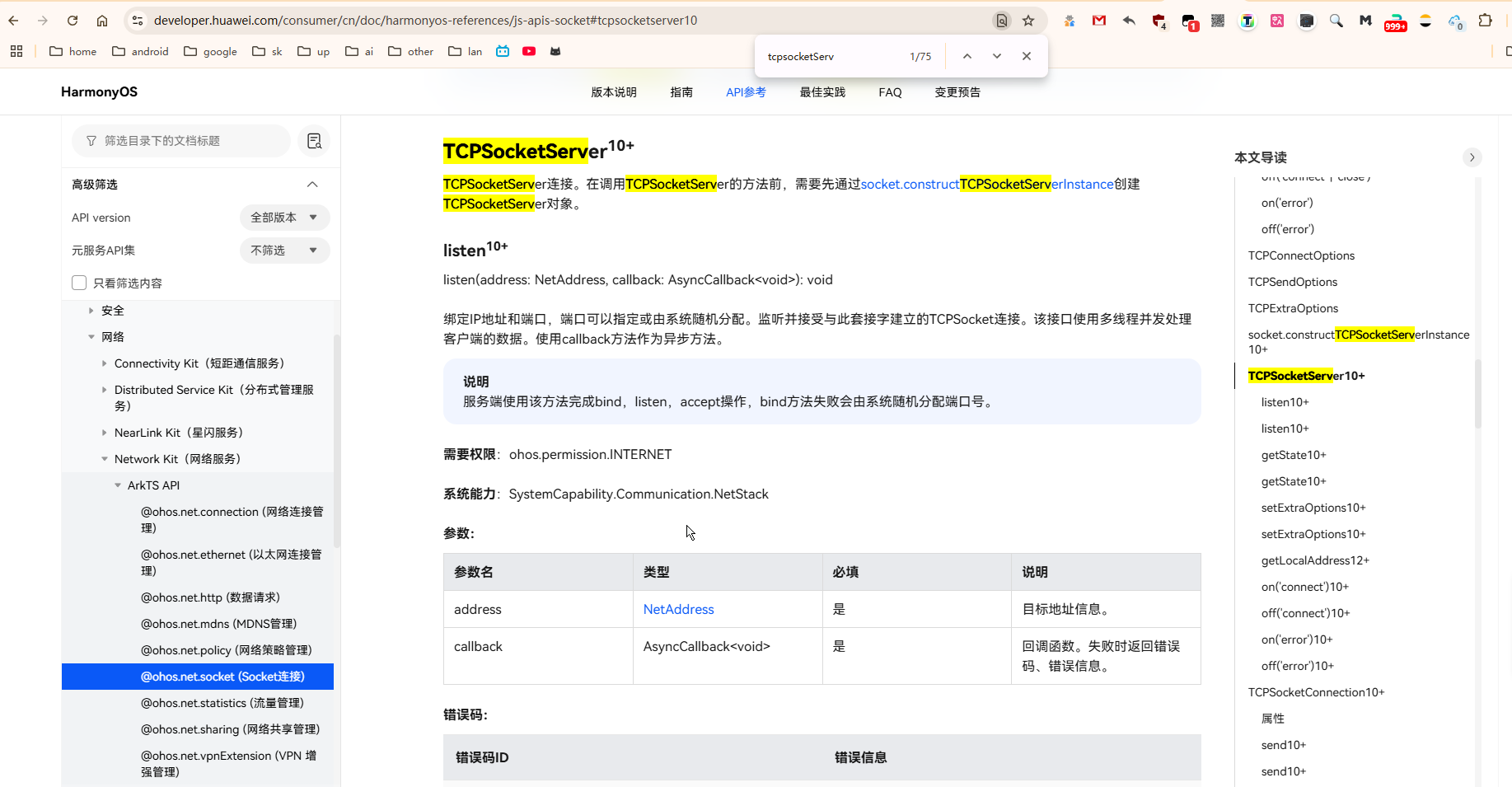View site information icon in address bar
Viewport: 1512px width, 787px height.
[x=138, y=21]
